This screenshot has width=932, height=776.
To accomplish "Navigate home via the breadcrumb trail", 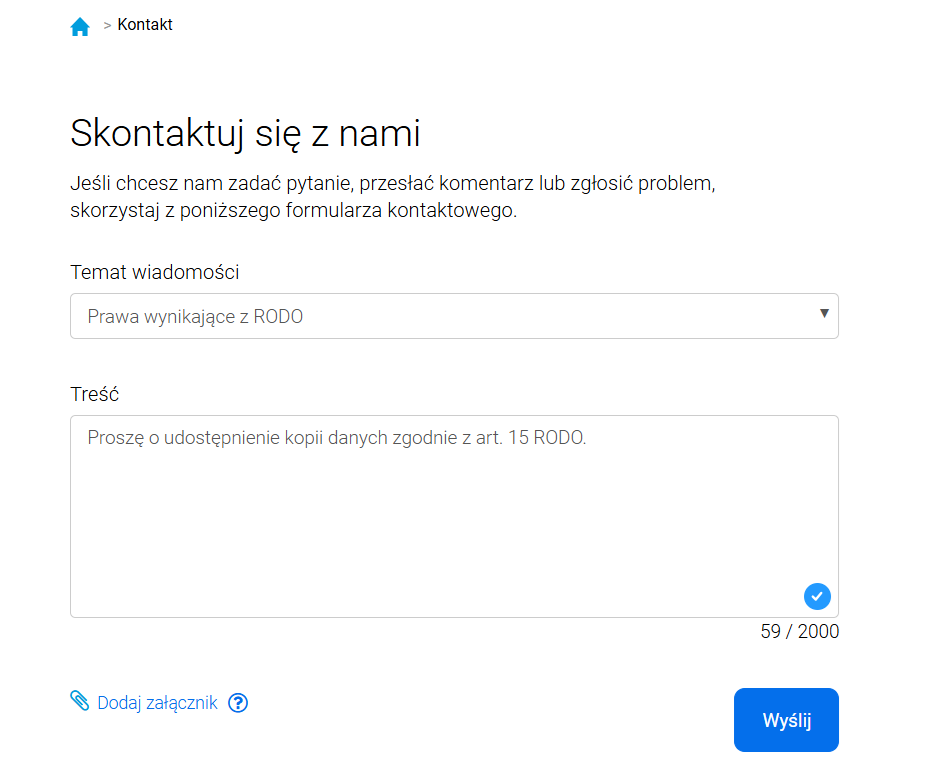I will (80, 25).
